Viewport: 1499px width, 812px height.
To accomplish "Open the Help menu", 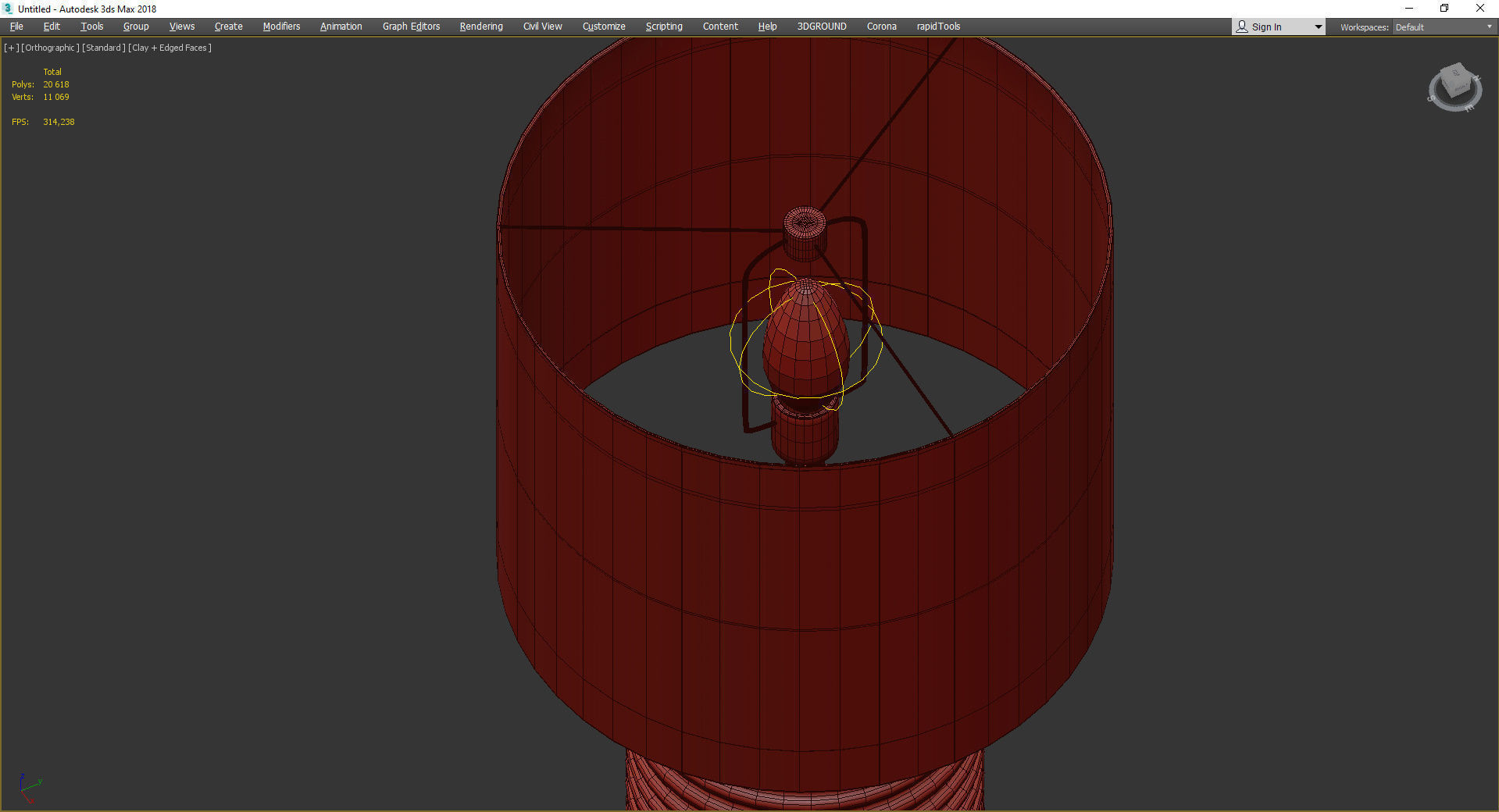I will click(767, 27).
